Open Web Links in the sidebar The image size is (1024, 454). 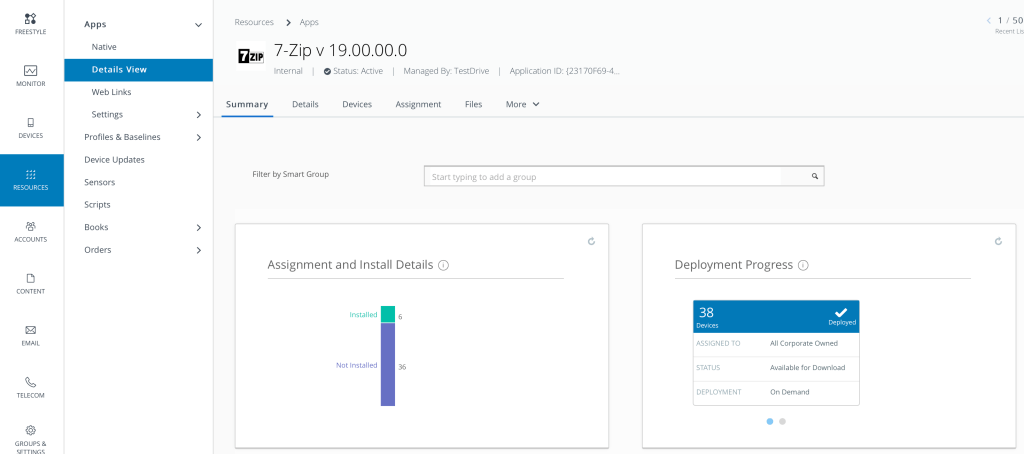pyautogui.click(x=111, y=92)
